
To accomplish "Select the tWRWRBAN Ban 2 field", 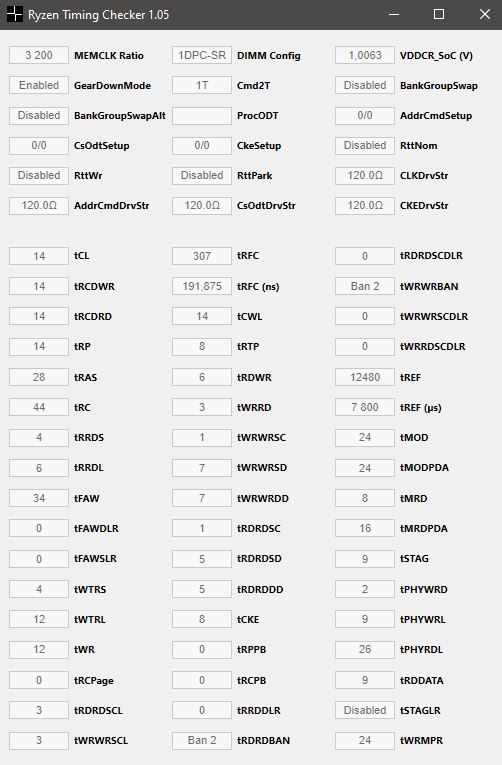I will point(365,286).
